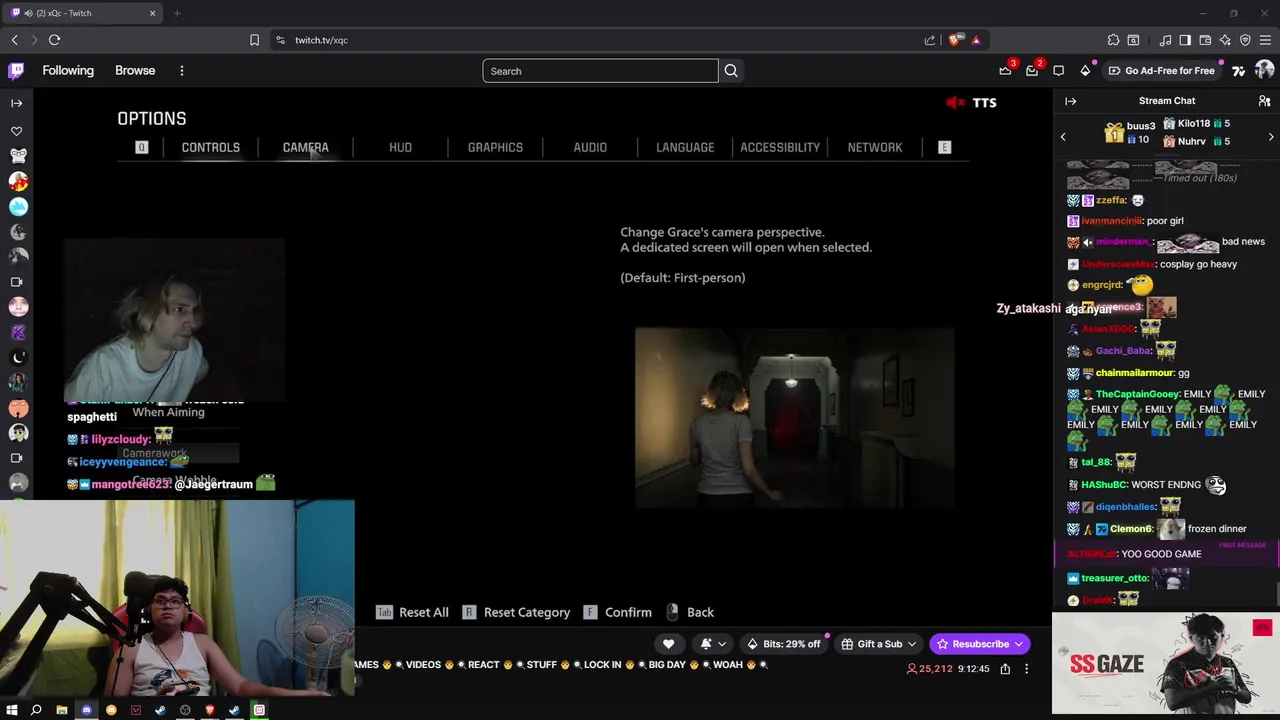Open notification bell dropdown

tap(714, 644)
